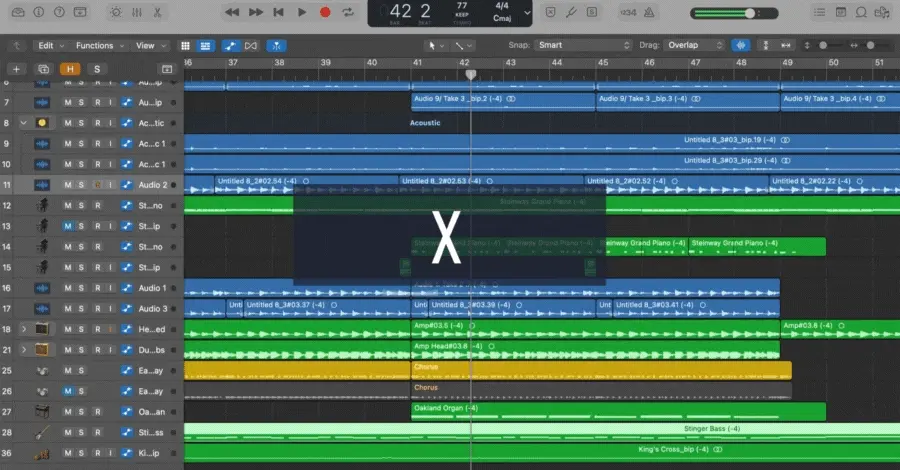This screenshot has height=470, width=900.
Task: Toggle the Flex crossed-arrows icon
Action: 251,46
